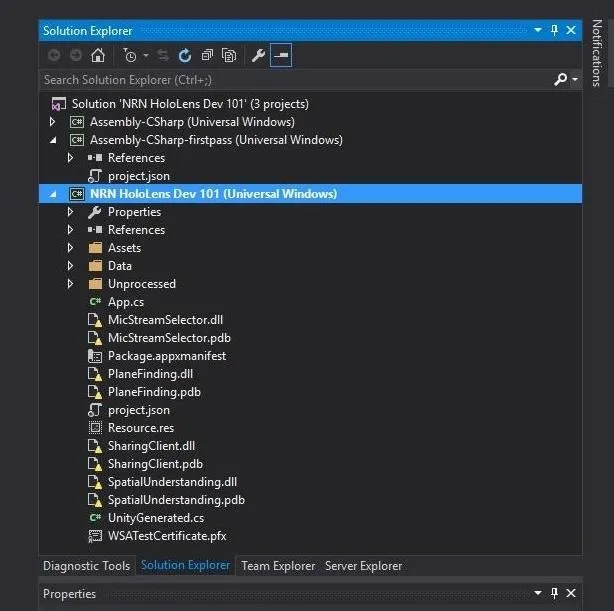Screen dimensions: 614x611
Task: Click the WSATestCertificate.pfx certificate icon
Action: 95,536
